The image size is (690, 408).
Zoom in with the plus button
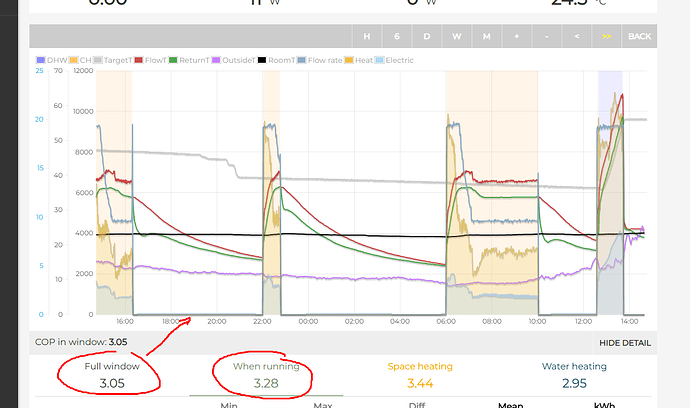point(517,36)
